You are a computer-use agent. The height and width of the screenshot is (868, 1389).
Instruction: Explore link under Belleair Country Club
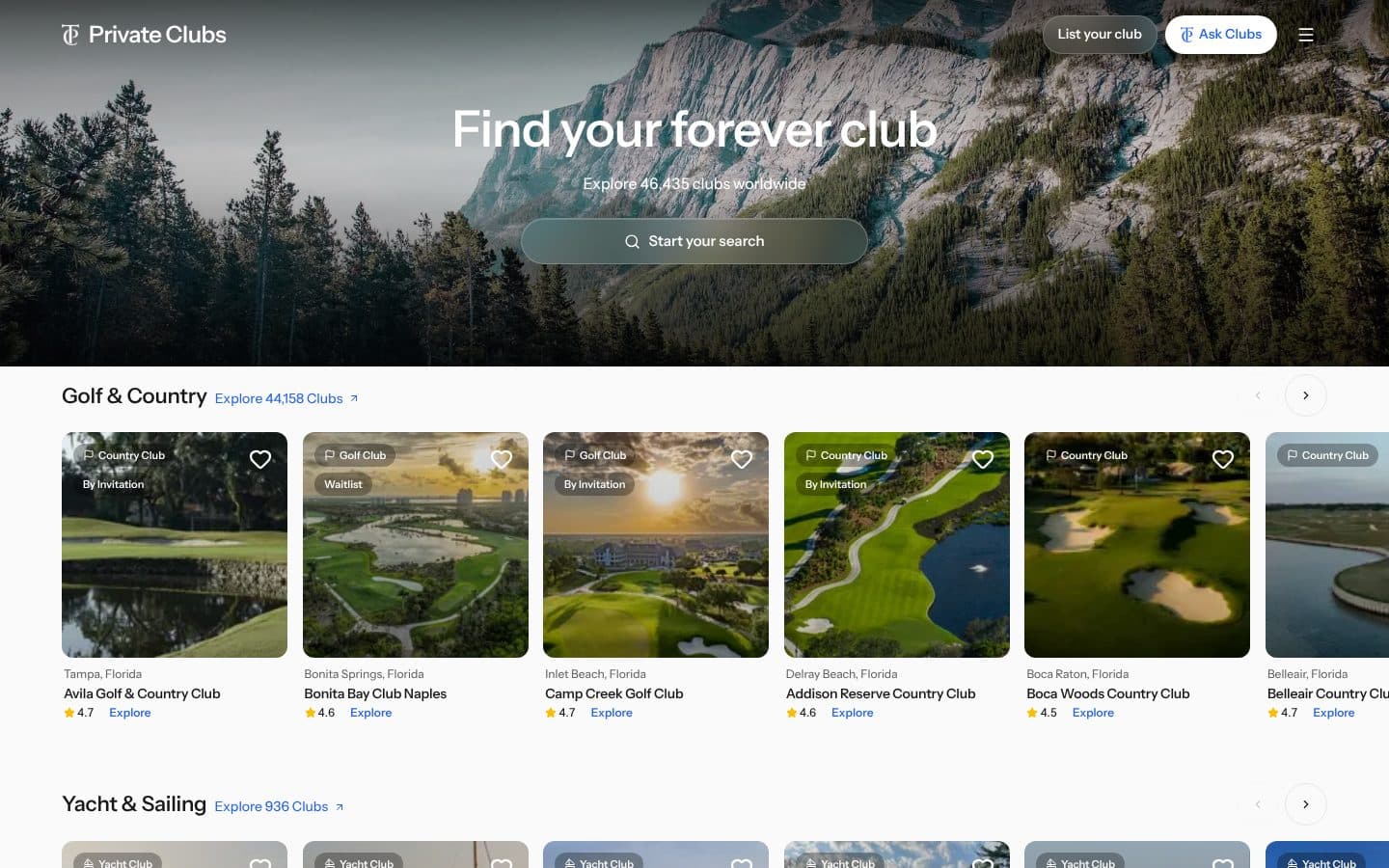1334,713
